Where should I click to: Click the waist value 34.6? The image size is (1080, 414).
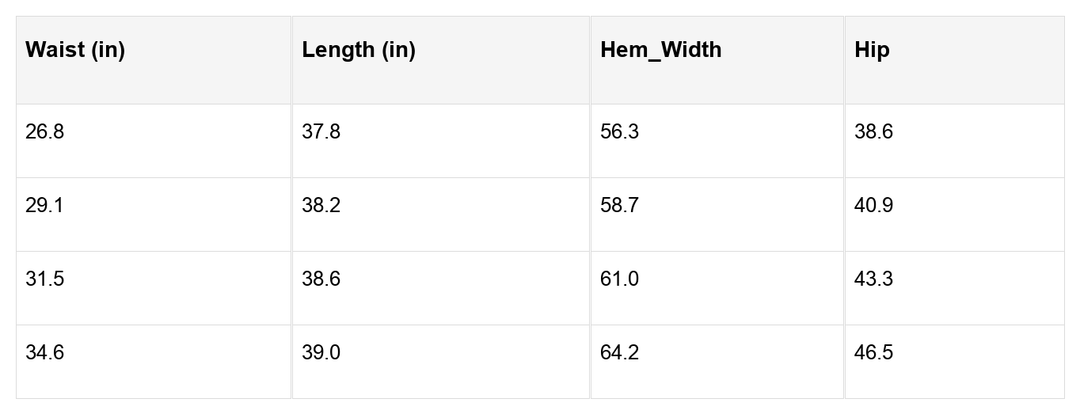coord(45,353)
